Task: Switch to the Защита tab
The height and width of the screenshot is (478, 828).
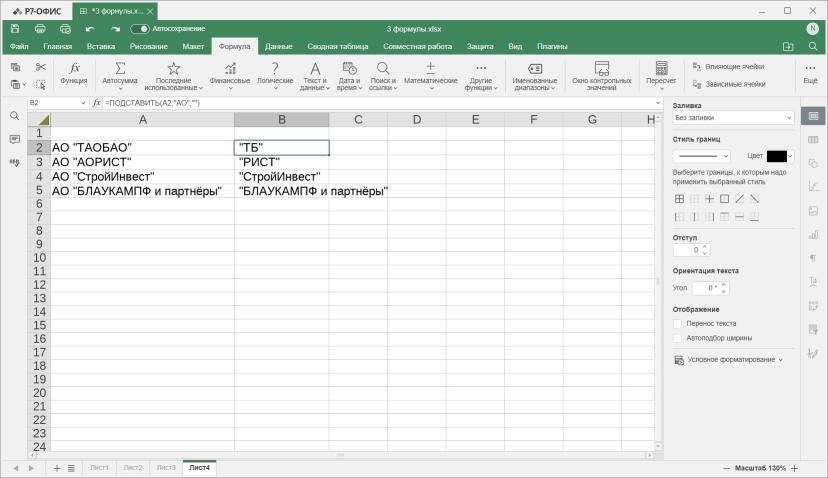Action: tap(480, 46)
